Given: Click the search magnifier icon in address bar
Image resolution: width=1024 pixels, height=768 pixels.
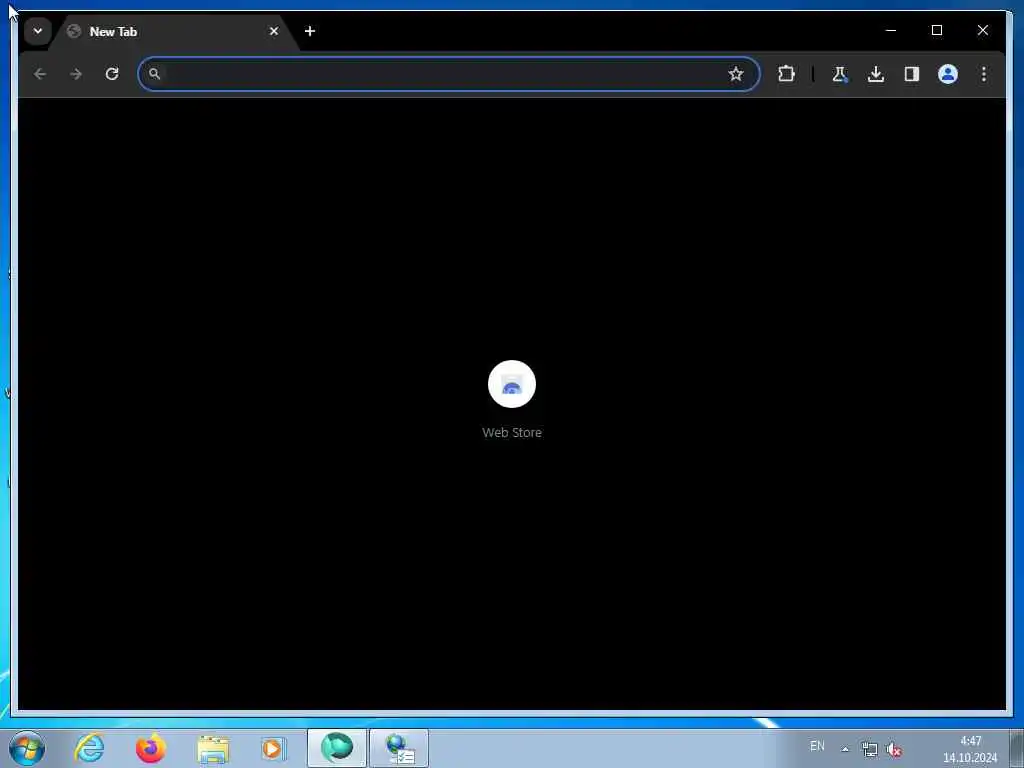Looking at the screenshot, I should click(x=154, y=74).
